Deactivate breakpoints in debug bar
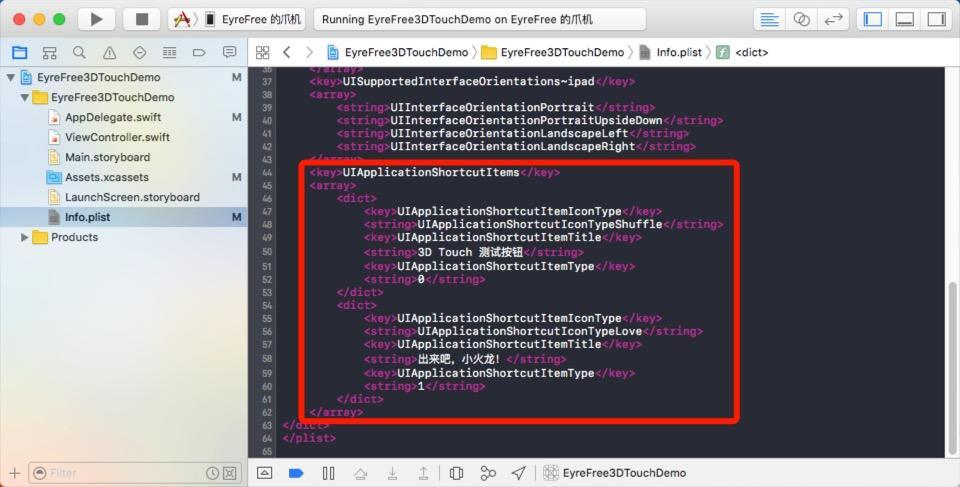Image resolution: width=960 pixels, height=487 pixels. 296,473
